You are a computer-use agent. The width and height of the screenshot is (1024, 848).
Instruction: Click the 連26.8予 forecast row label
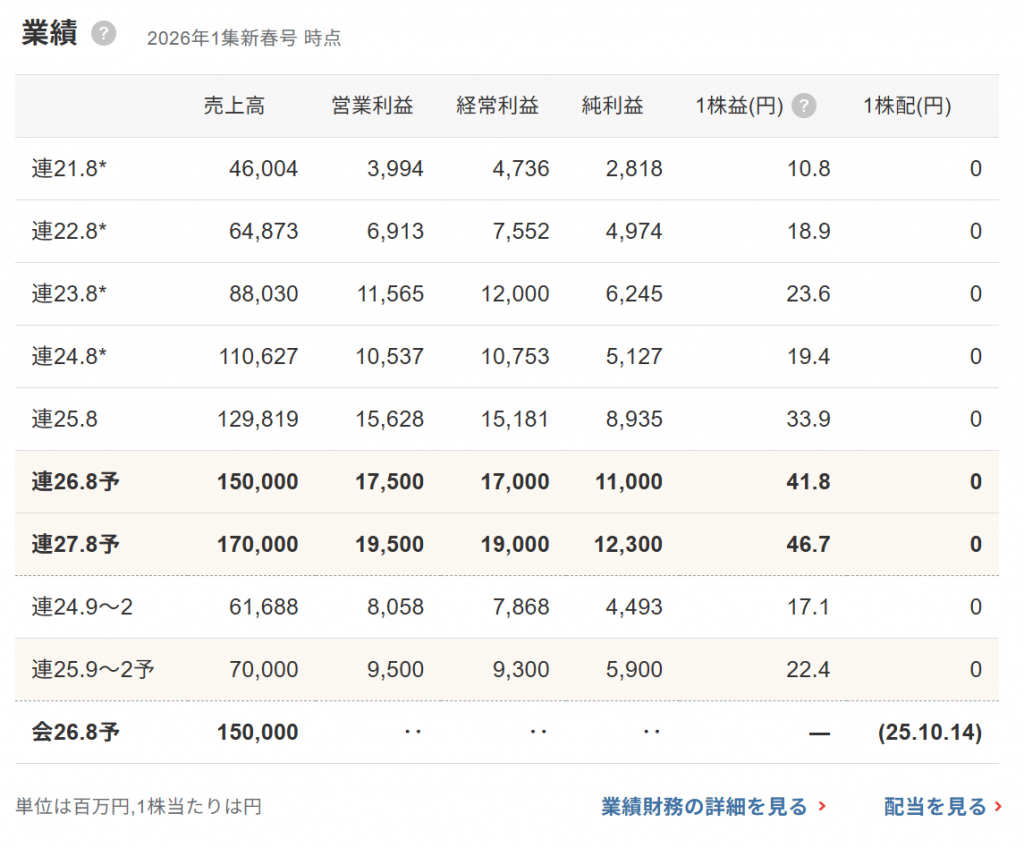(x=75, y=482)
